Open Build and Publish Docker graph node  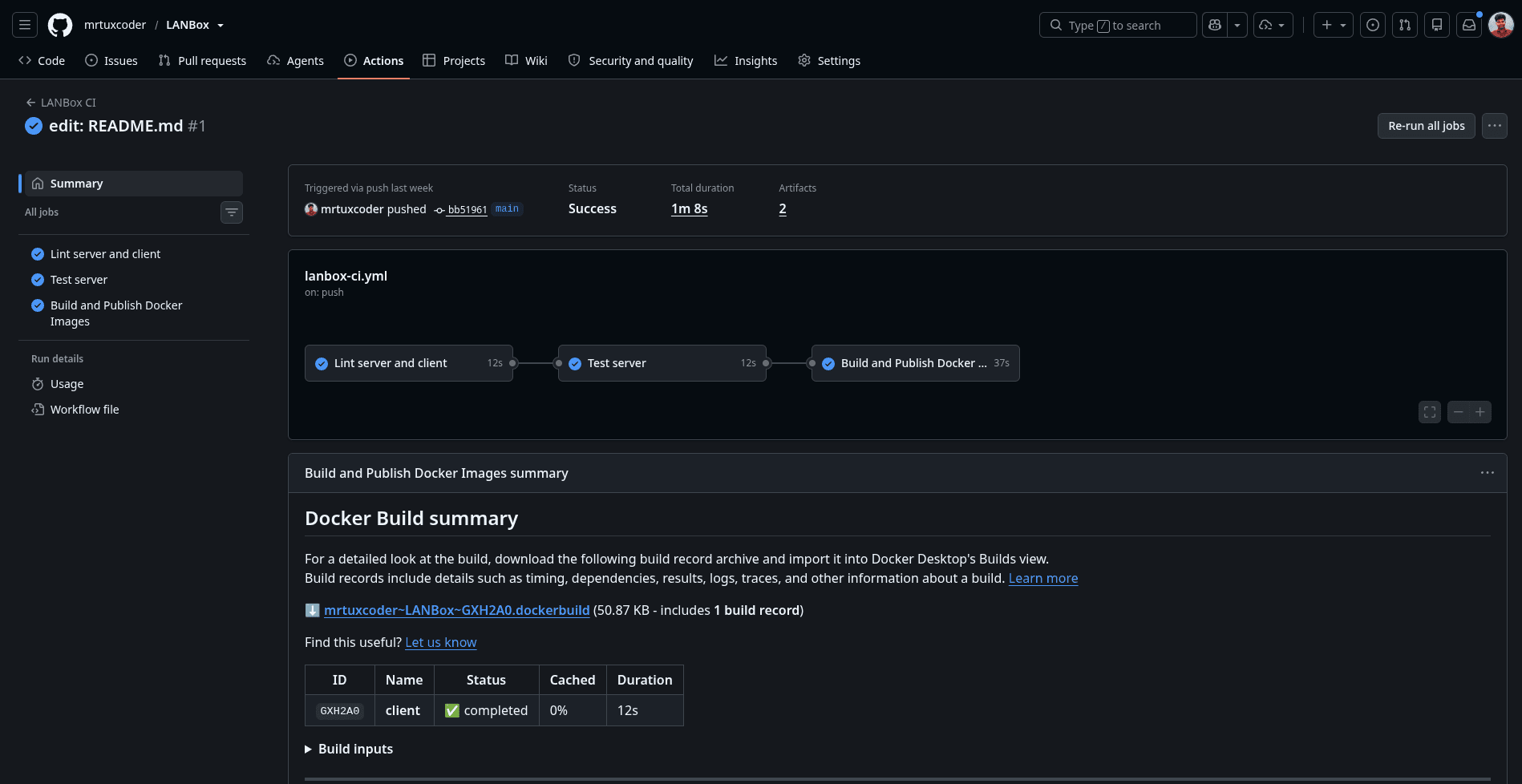[x=916, y=363]
